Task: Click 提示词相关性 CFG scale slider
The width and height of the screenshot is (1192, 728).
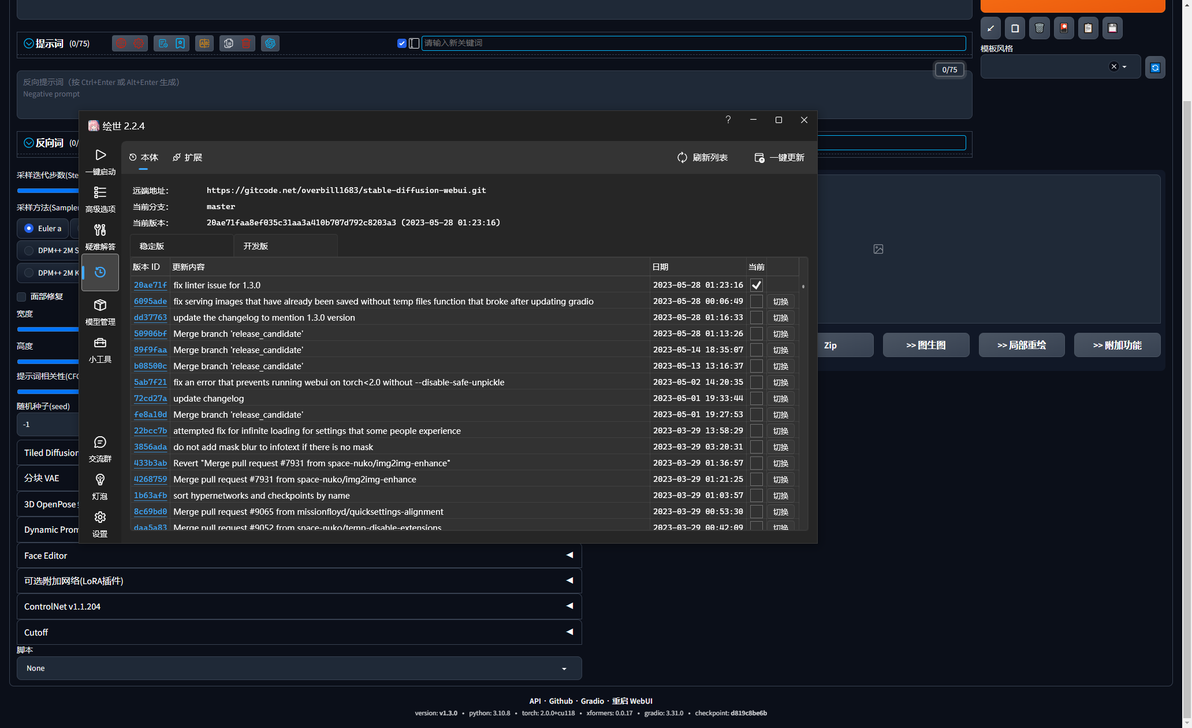Action: point(48,391)
